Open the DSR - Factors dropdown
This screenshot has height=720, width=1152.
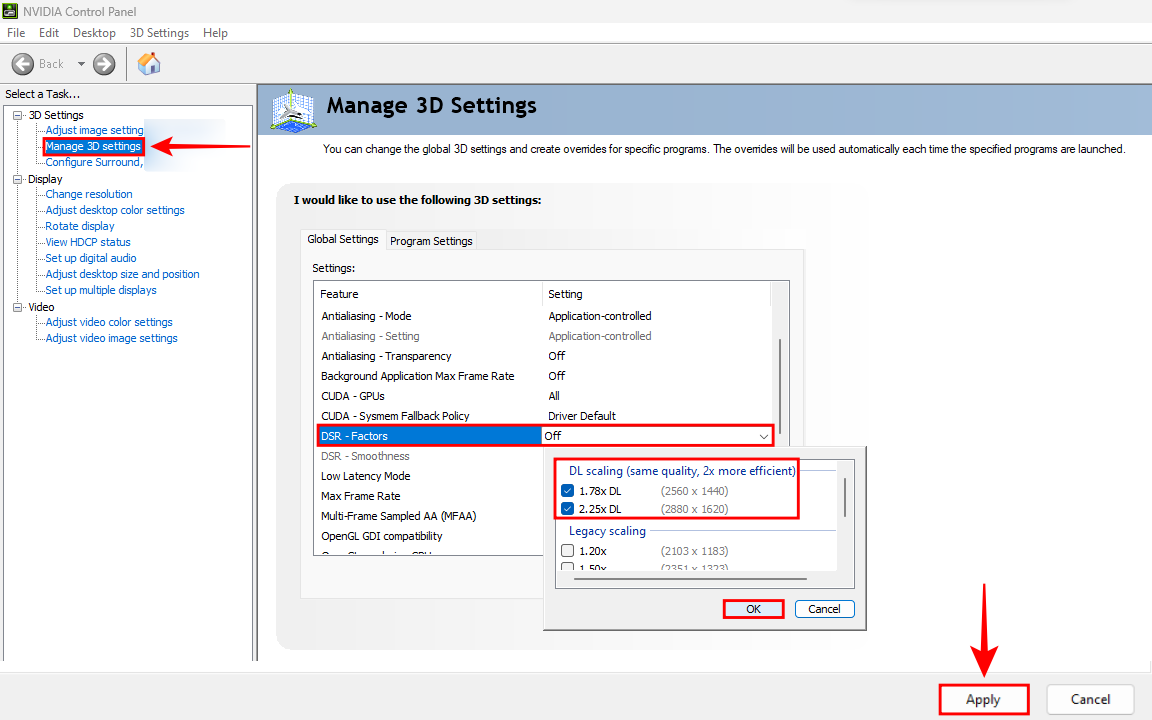764,436
